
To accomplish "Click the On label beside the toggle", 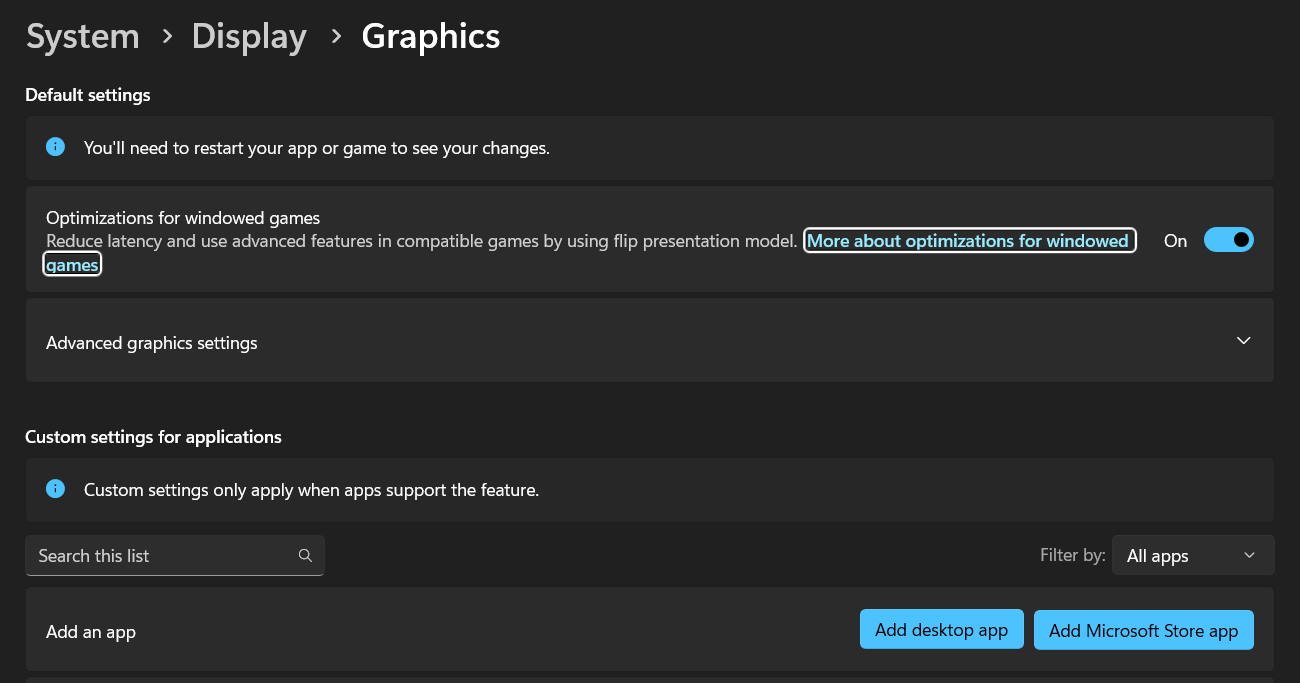I will pyautogui.click(x=1175, y=241).
